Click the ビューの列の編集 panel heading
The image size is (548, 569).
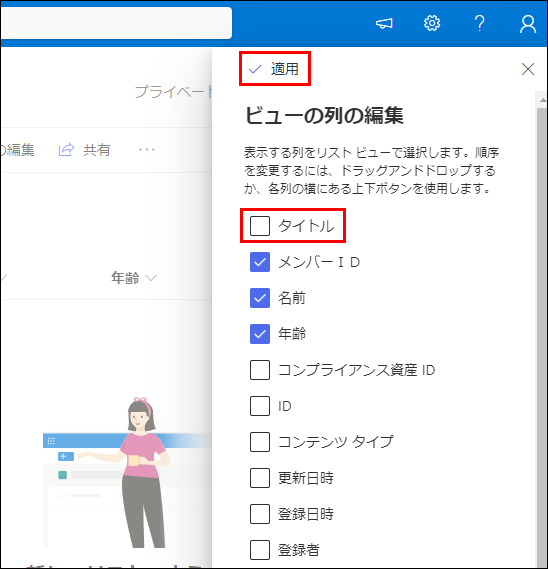point(324,116)
